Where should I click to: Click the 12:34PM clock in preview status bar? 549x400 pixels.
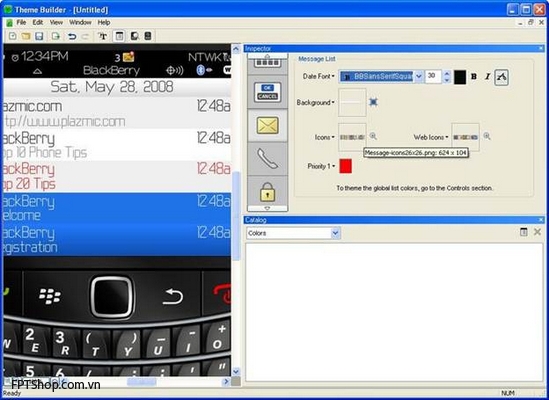[x=44, y=57]
